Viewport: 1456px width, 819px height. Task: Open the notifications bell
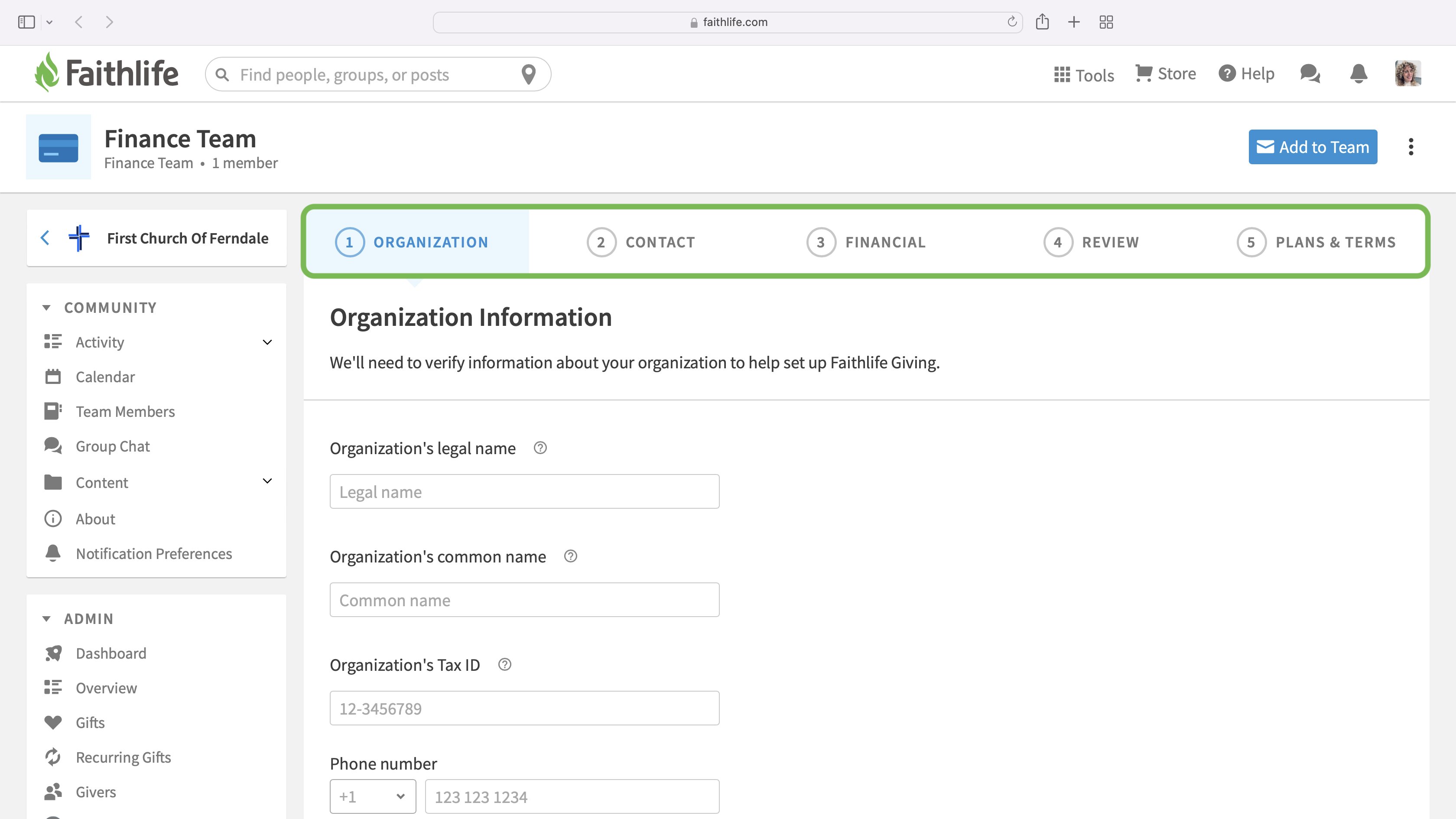[1359, 74]
